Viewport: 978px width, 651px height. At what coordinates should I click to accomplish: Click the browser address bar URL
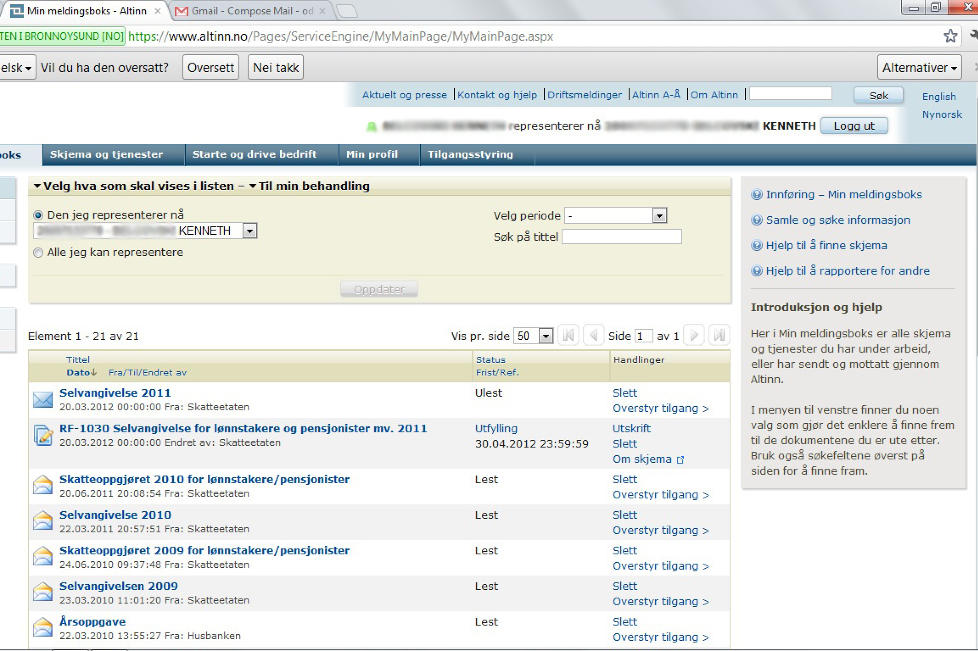(341, 36)
